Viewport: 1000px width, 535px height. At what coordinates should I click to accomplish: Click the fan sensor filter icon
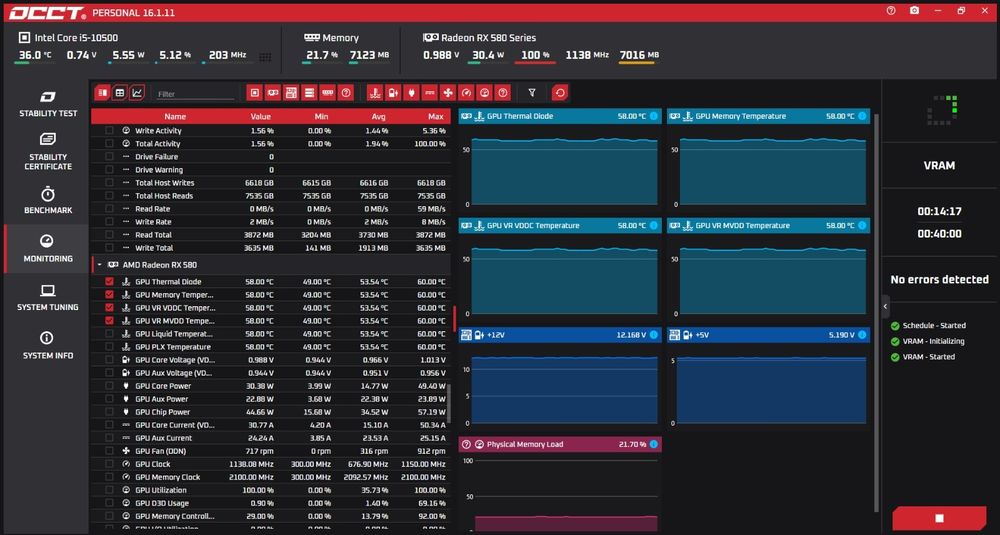tap(448, 93)
